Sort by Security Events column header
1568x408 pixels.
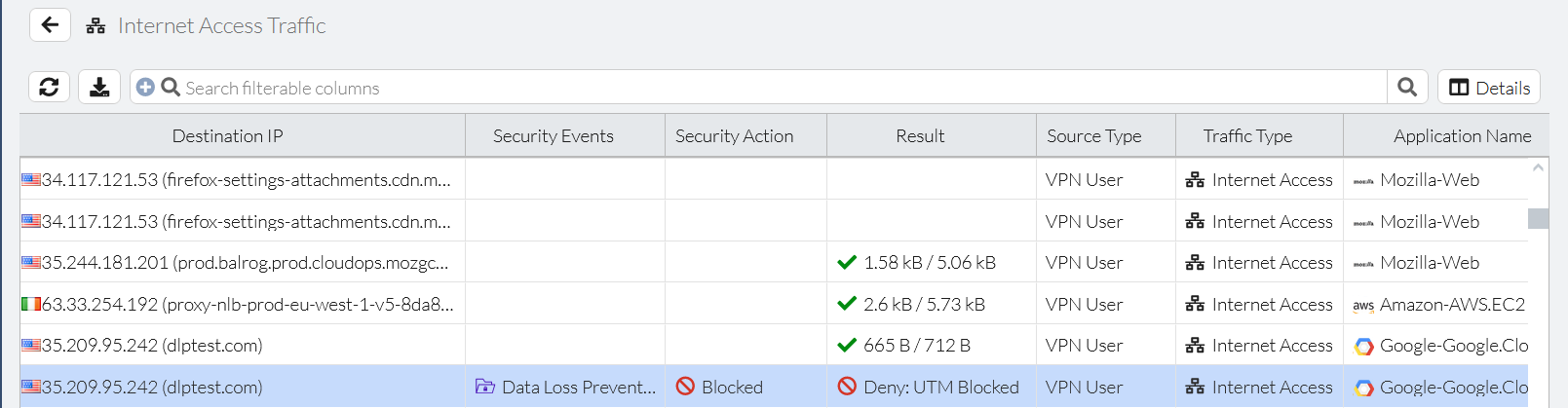pos(553,136)
